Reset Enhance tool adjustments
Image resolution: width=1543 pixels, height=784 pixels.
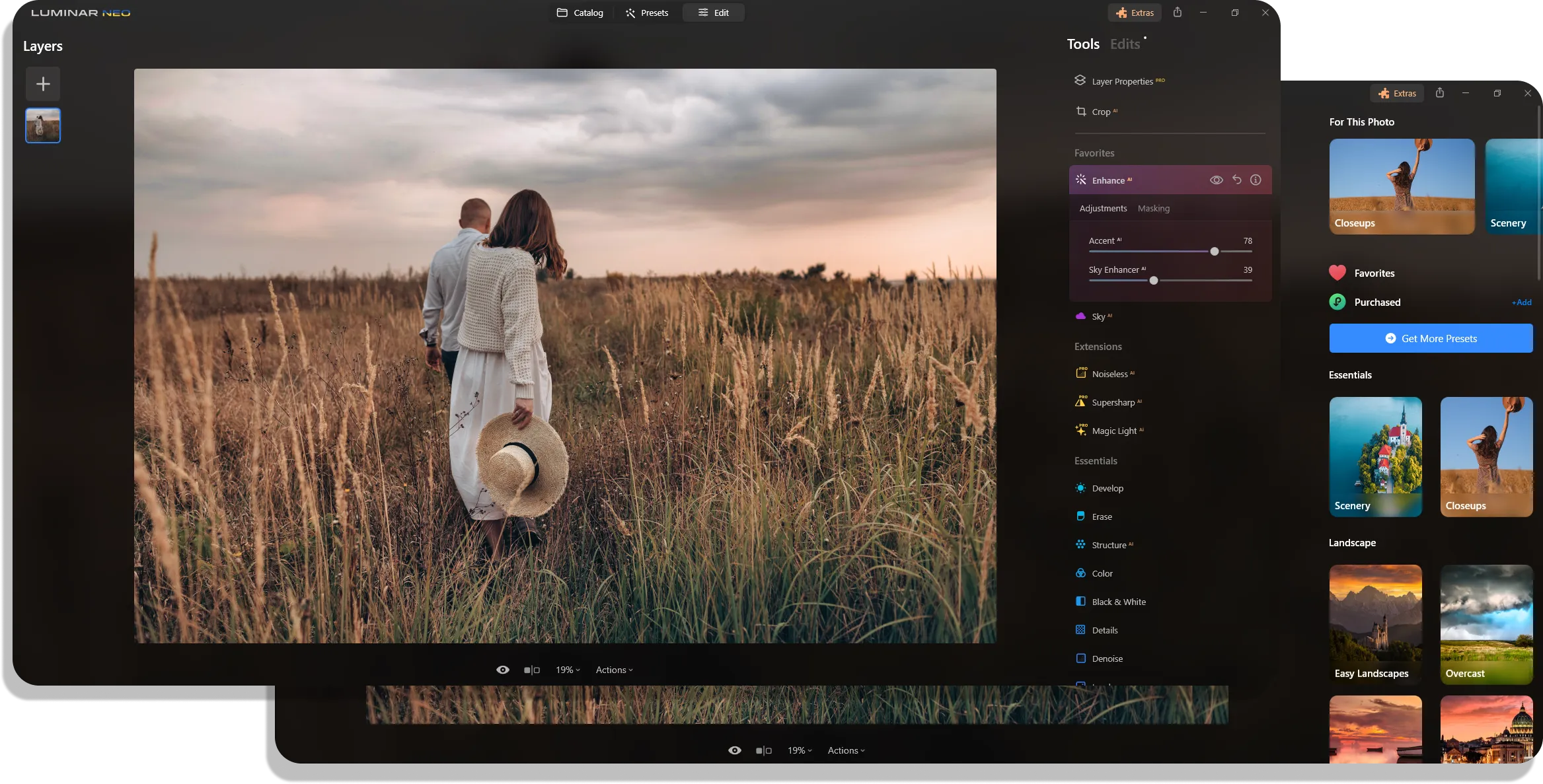[1236, 180]
